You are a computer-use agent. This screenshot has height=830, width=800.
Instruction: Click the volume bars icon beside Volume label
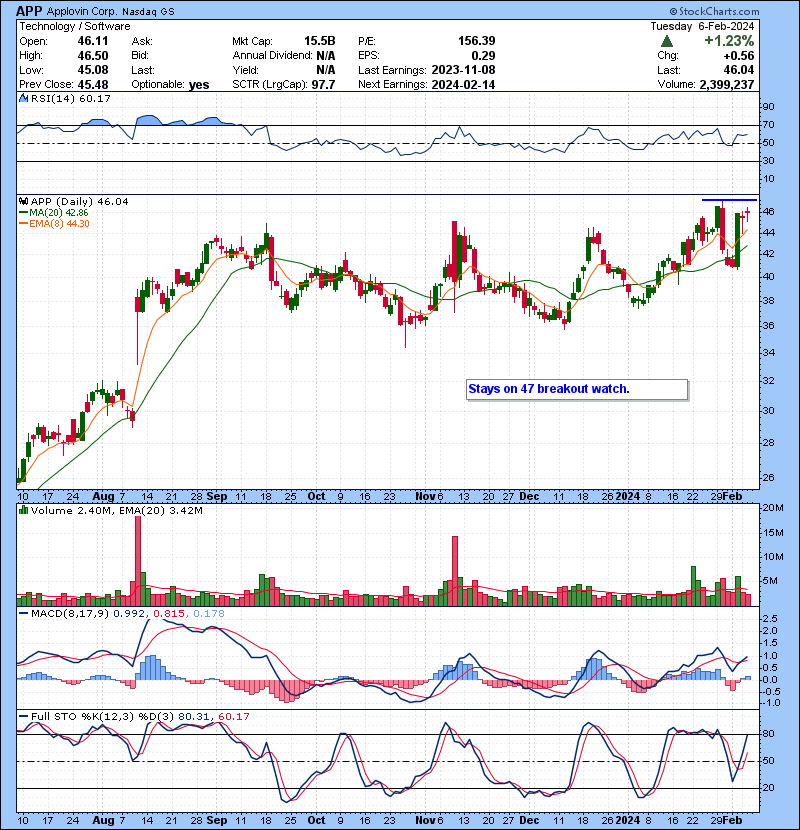tap(23, 510)
